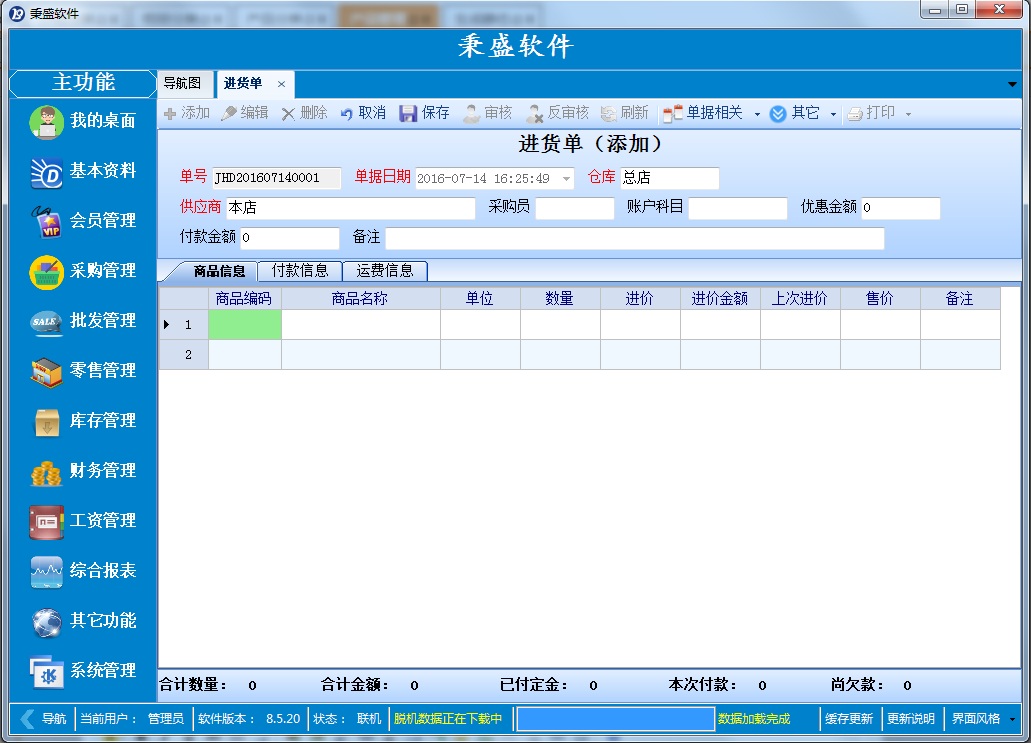Click the 商品名称 column header
This screenshot has width=1031, height=747.
[360, 299]
